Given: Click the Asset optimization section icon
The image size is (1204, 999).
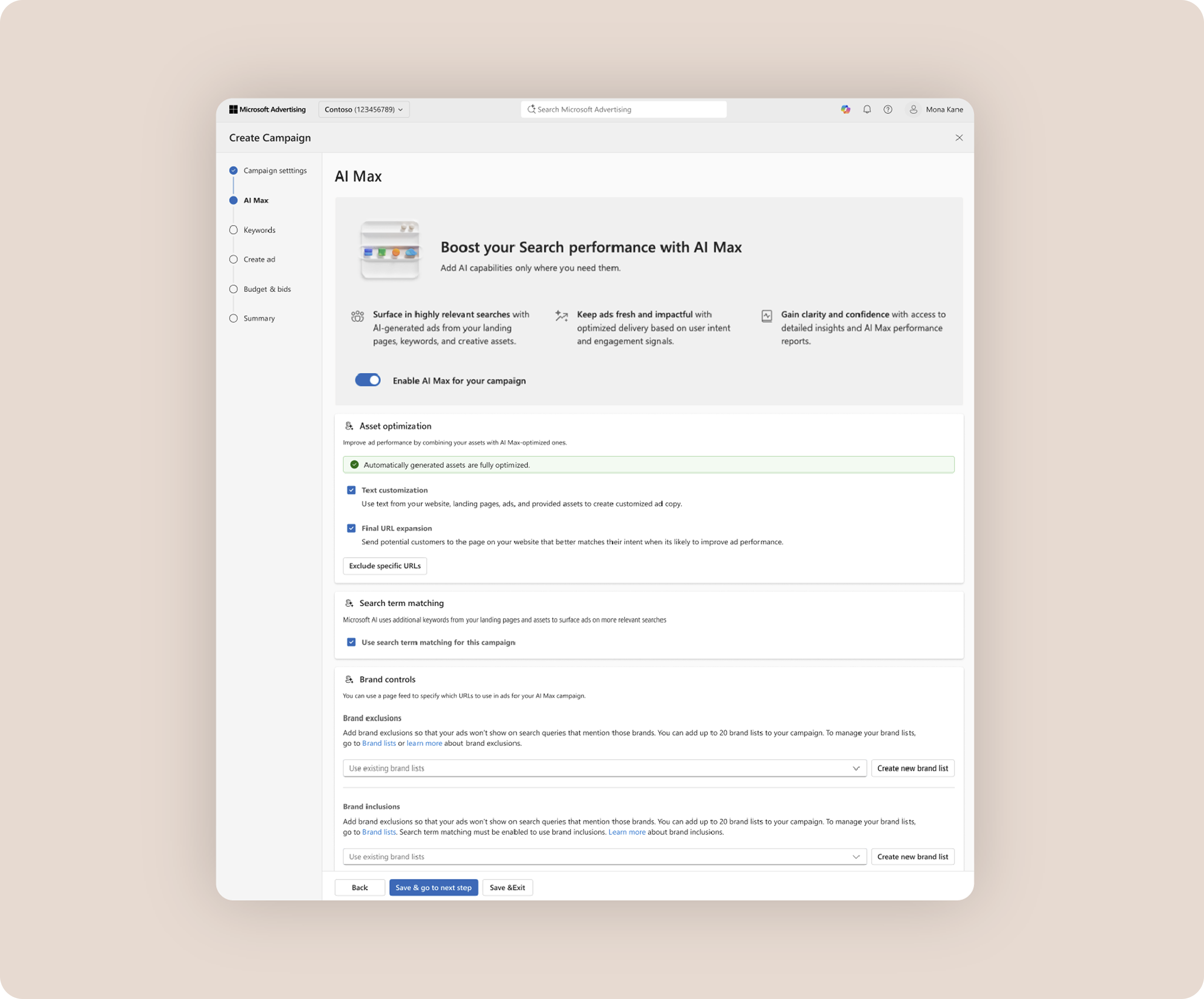Looking at the screenshot, I should pos(349,426).
